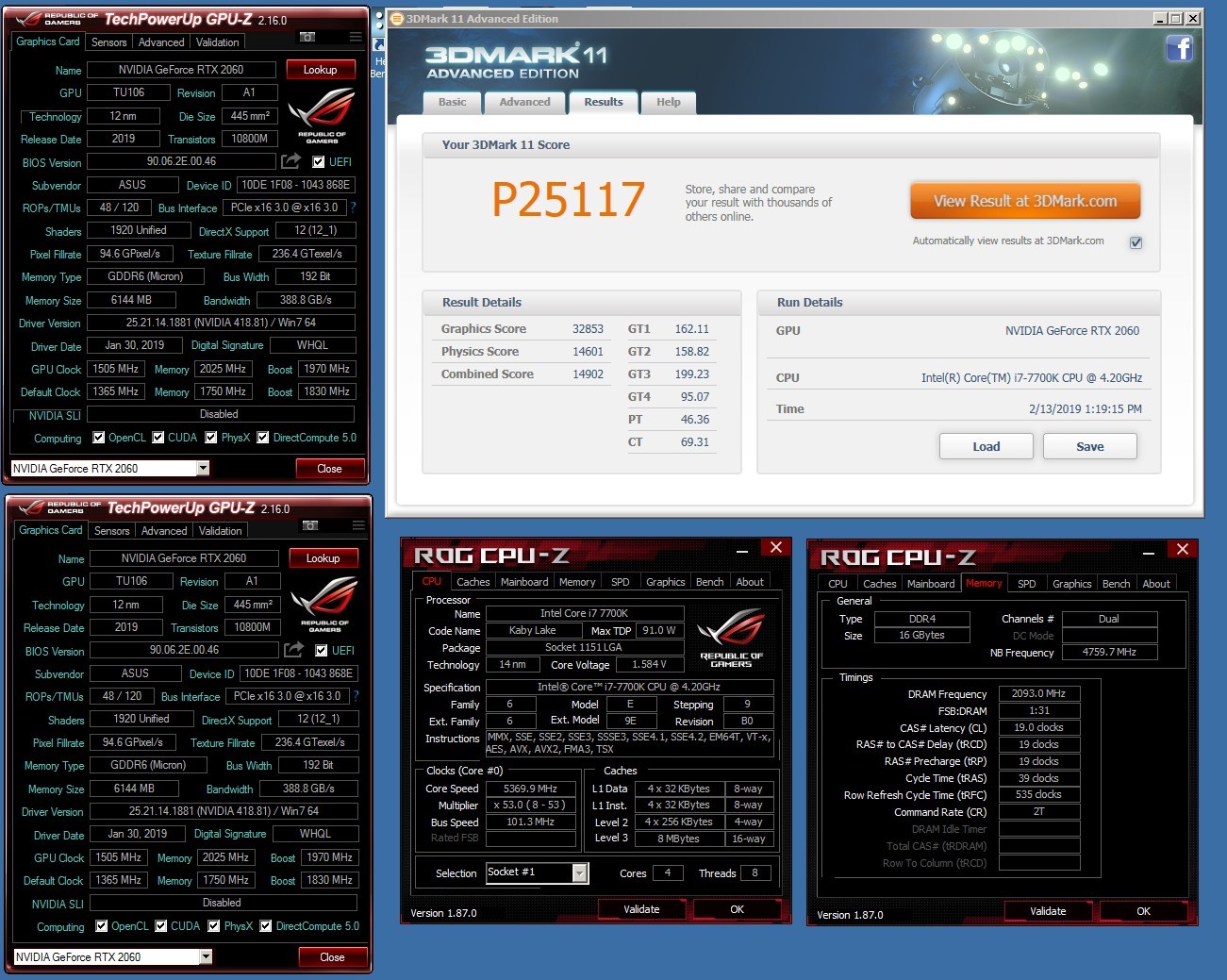The image size is (1227, 980).
Task: Open GPU selection dropdown in lower GPU-Z
Action: [x=206, y=956]
